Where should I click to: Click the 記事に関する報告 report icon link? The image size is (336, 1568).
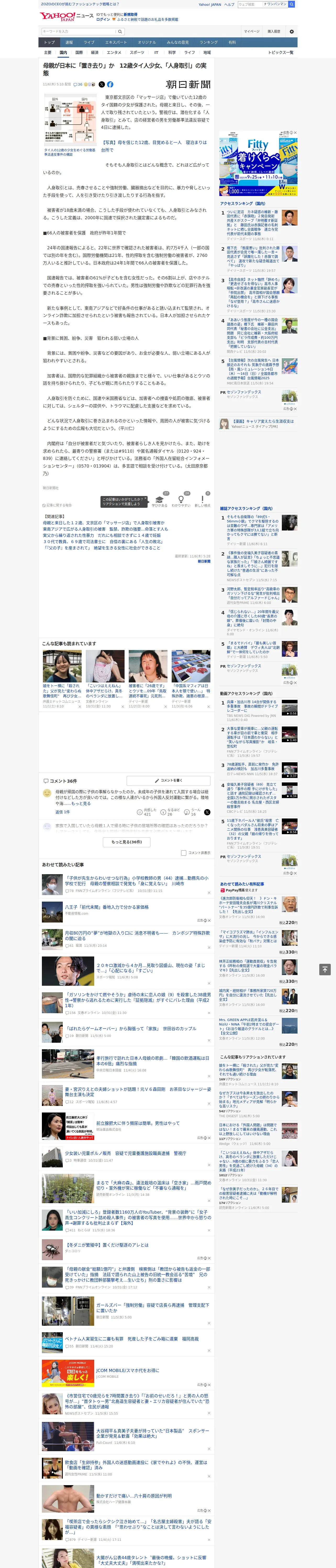[57, 505]
